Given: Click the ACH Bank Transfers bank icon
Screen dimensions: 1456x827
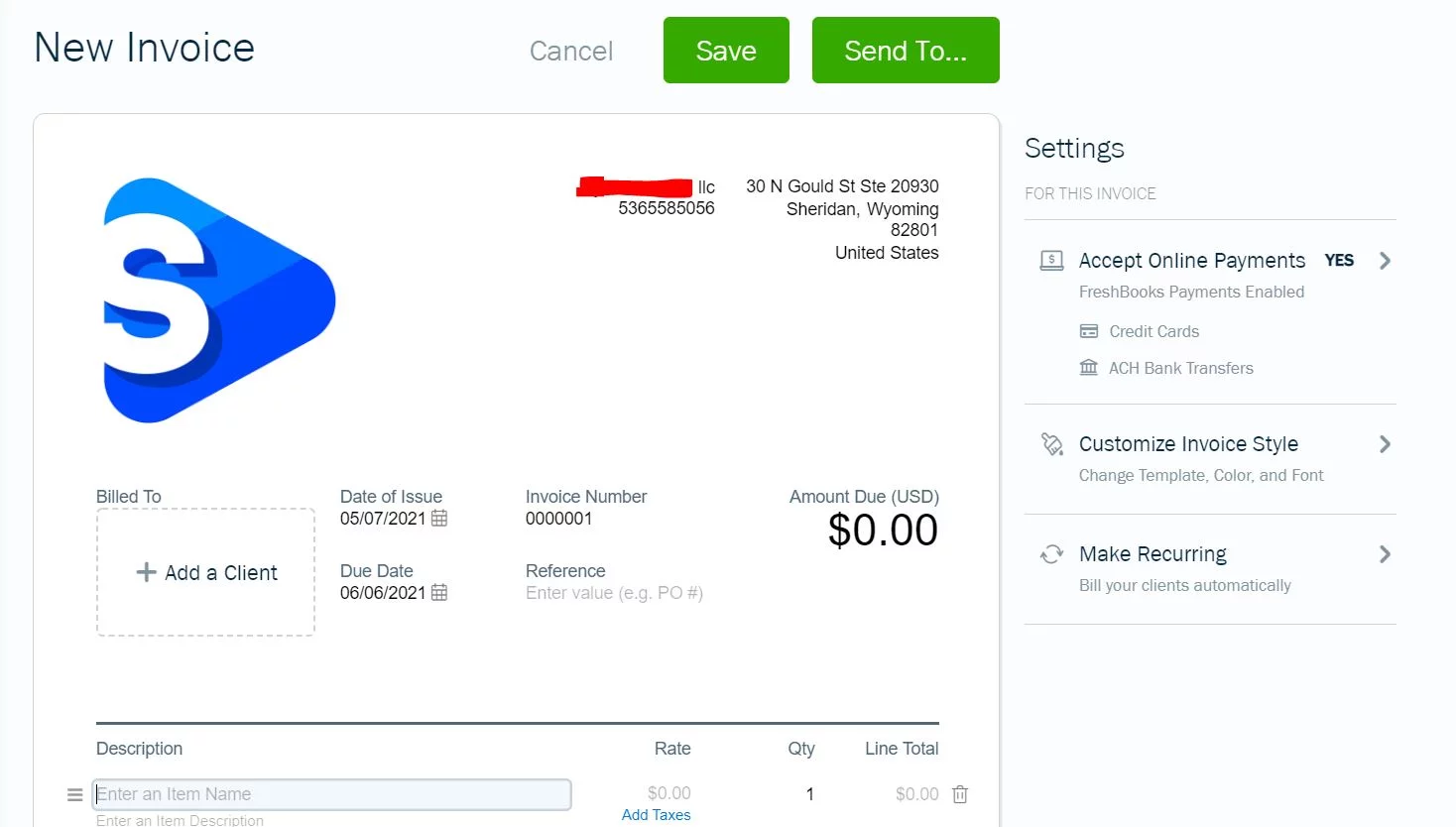Looking at the screenshot, I should pos(1089,368).
